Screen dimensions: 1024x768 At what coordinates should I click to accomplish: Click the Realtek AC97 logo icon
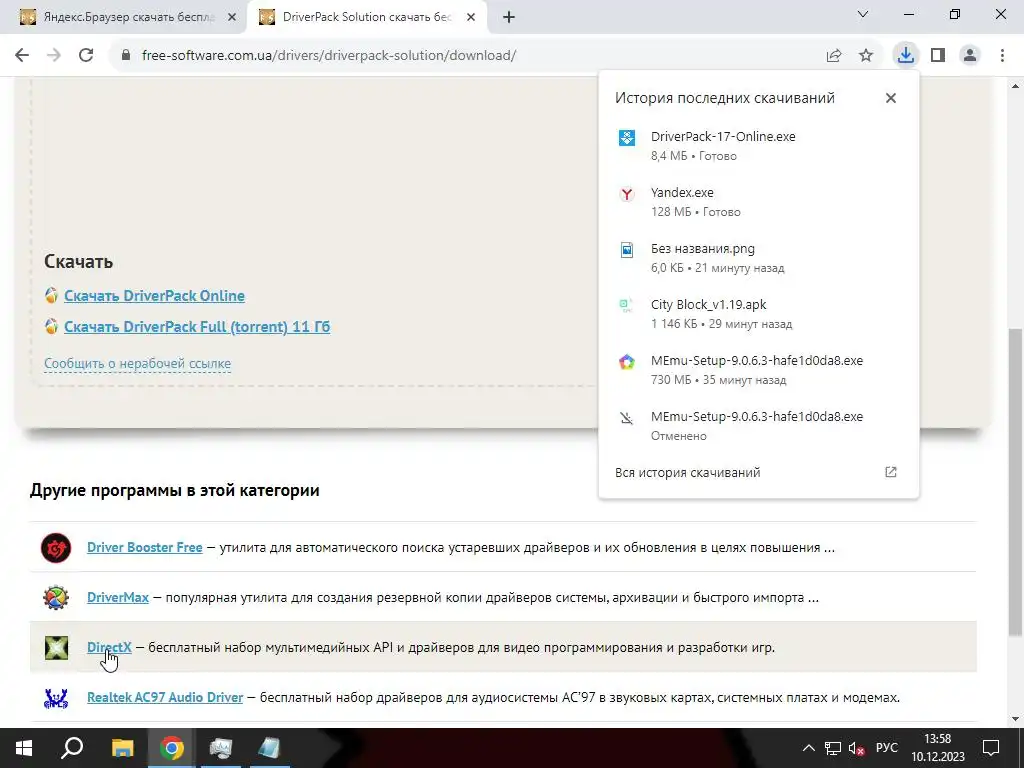tap(56, 698)
